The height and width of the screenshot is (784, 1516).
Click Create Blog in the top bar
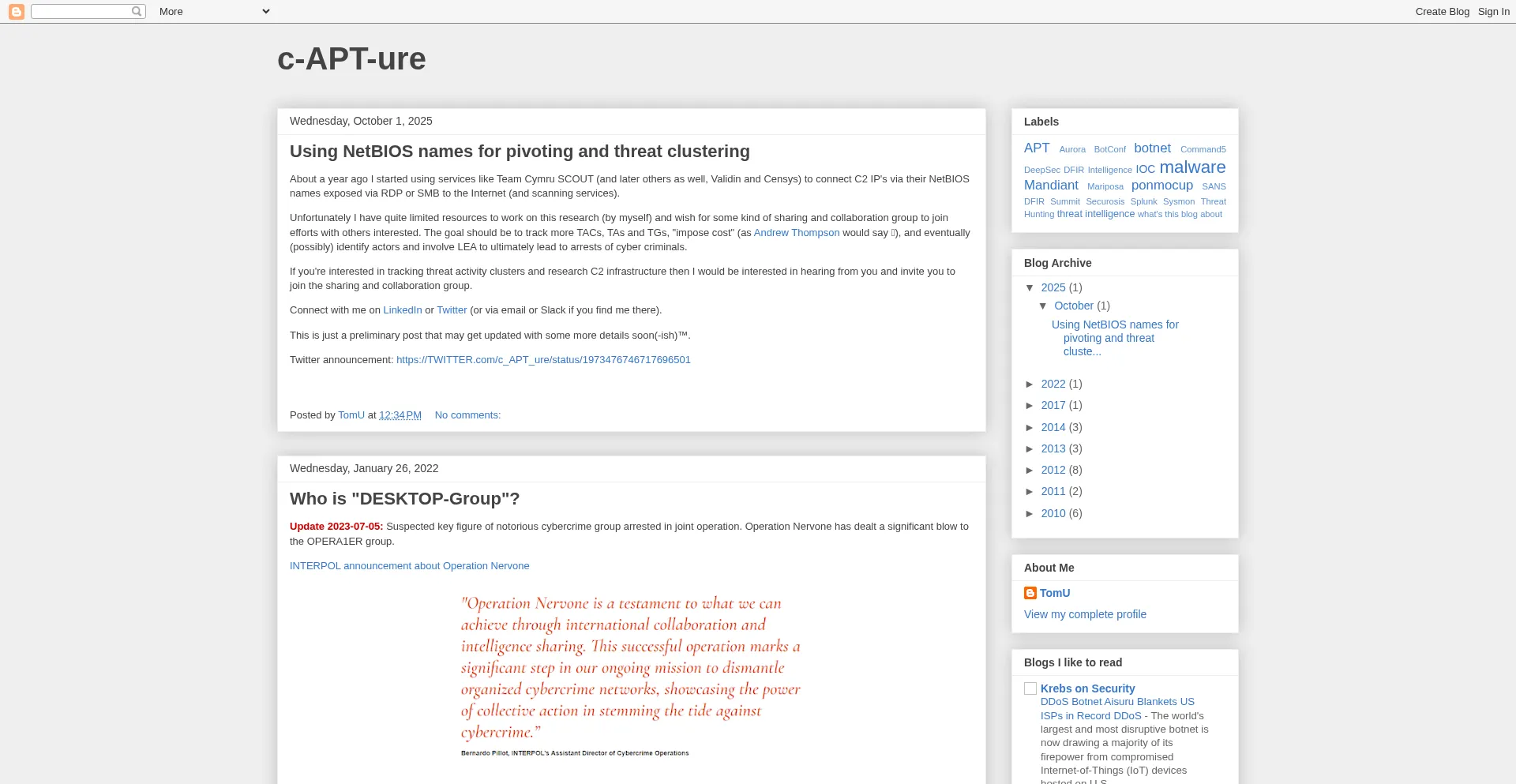point(1442,11)
